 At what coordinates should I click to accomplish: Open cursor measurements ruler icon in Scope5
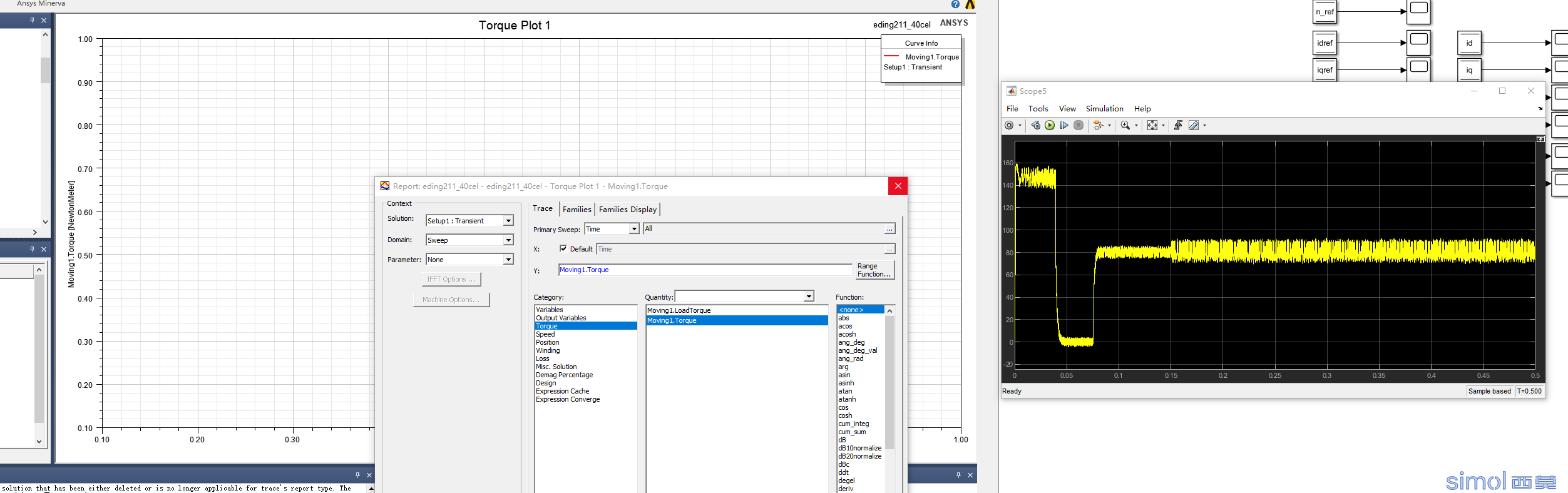tap(1194, 125)
